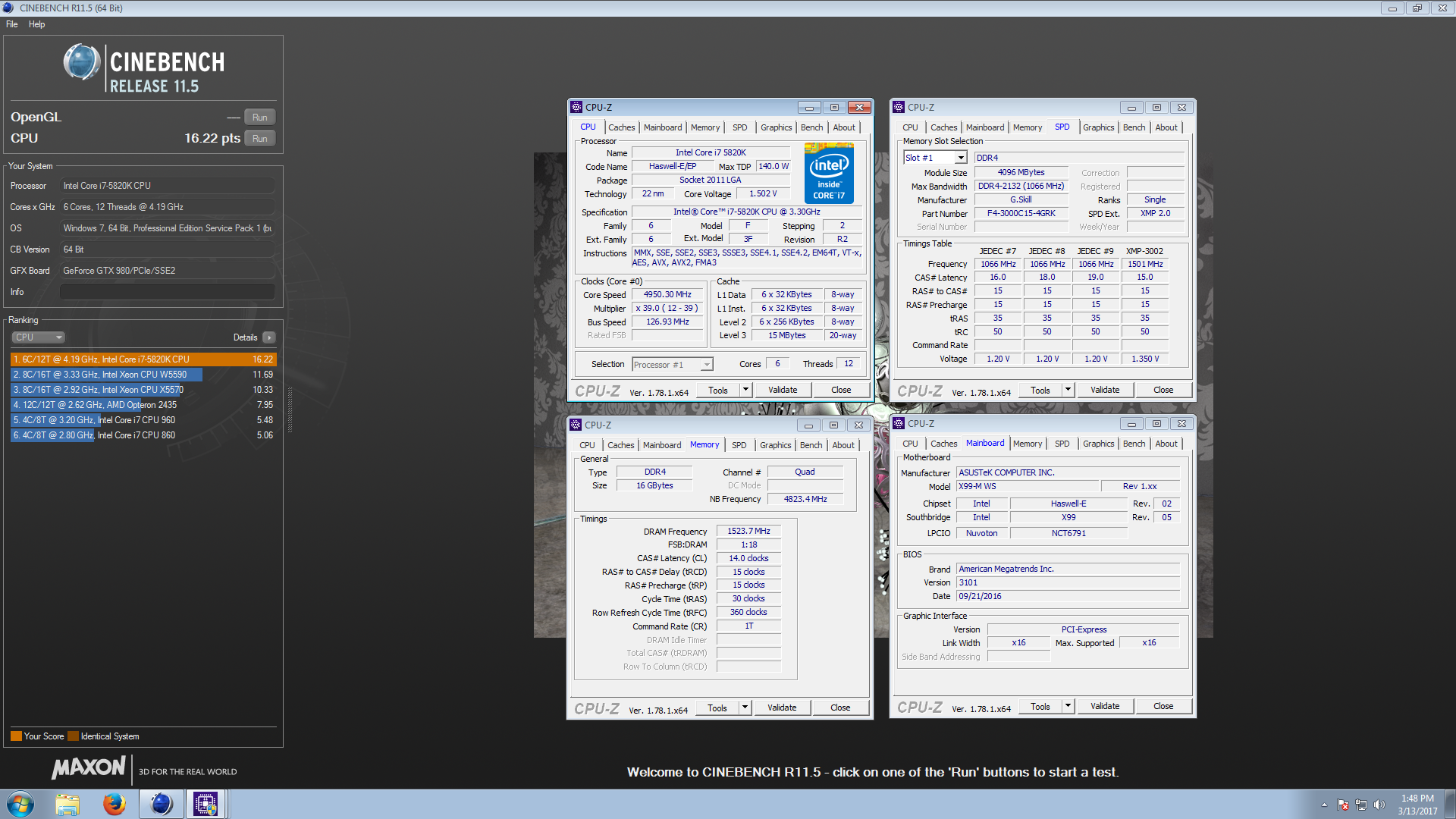
Task: Open the Details arrow in Ranking panel
Action: pos(269,337)
